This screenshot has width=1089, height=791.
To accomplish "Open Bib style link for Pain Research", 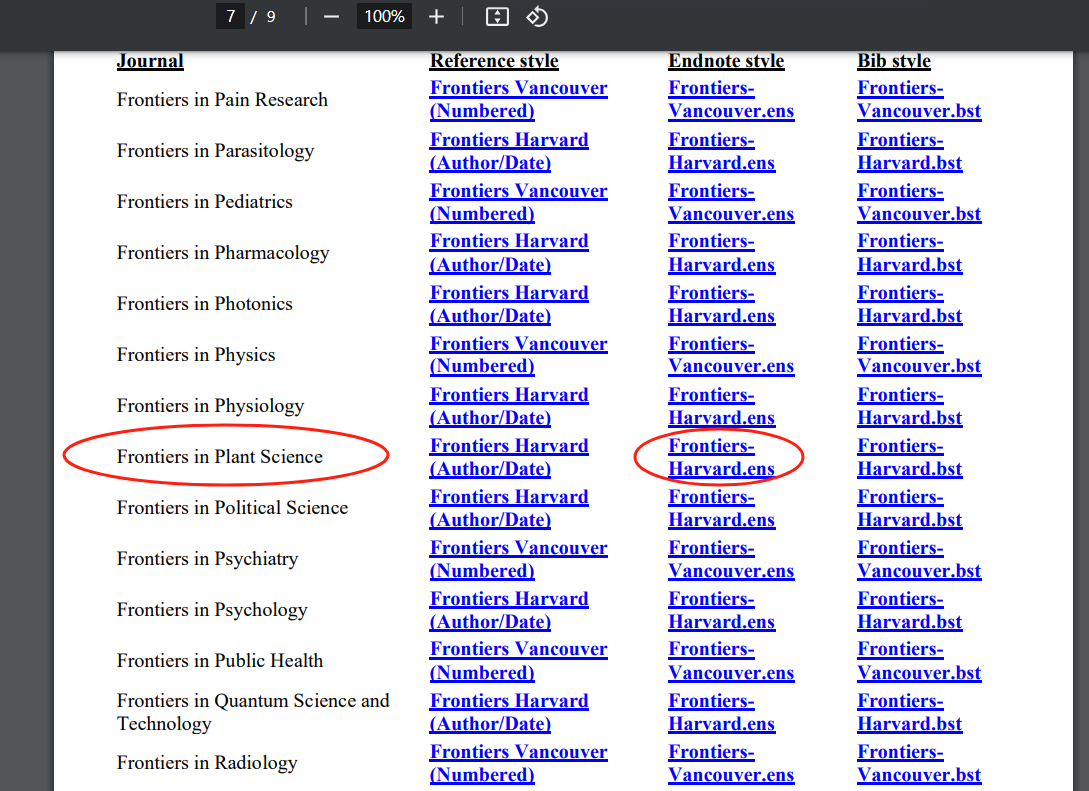I will [920, 99].
